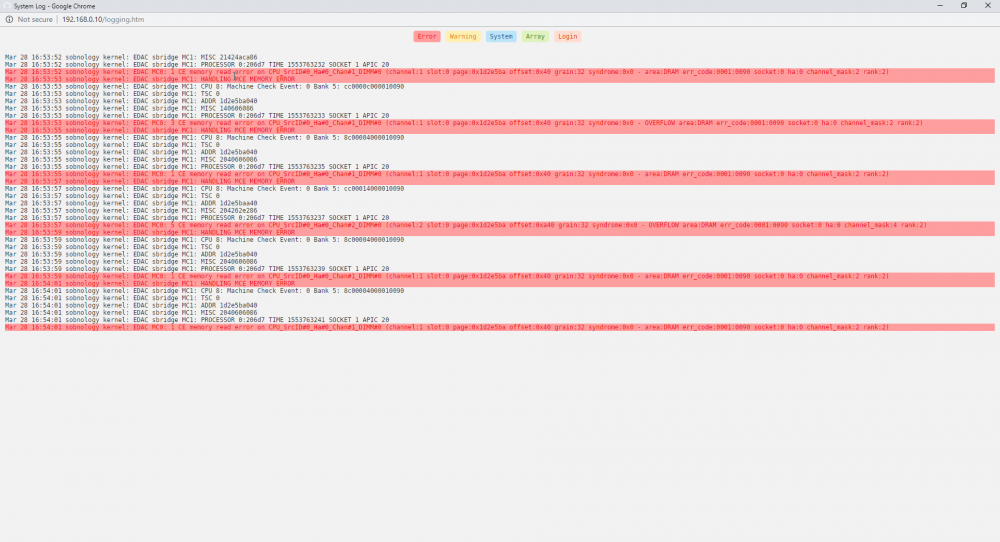Filter log by the green Array button
This screenshot has height=542, width=1000.
click(x=535, y=36)
